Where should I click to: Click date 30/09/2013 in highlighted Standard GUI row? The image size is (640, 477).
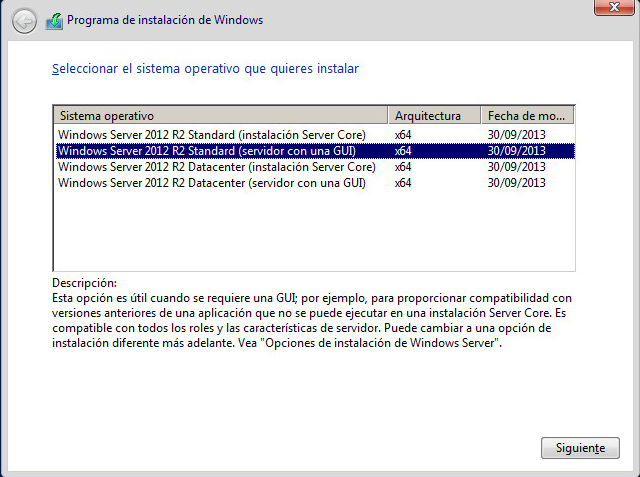click(x=516, y=151)
